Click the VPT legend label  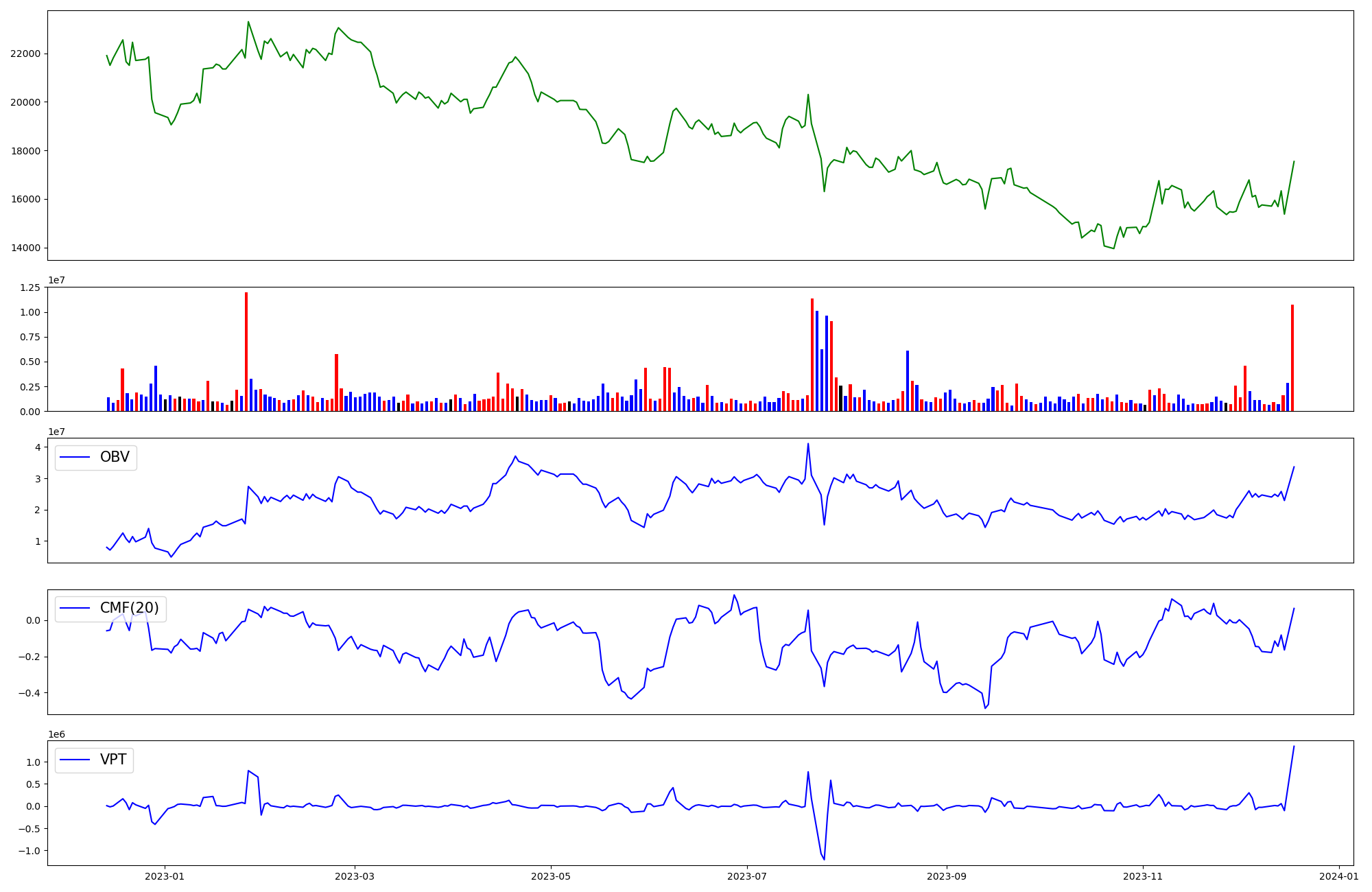pos(113,760)
